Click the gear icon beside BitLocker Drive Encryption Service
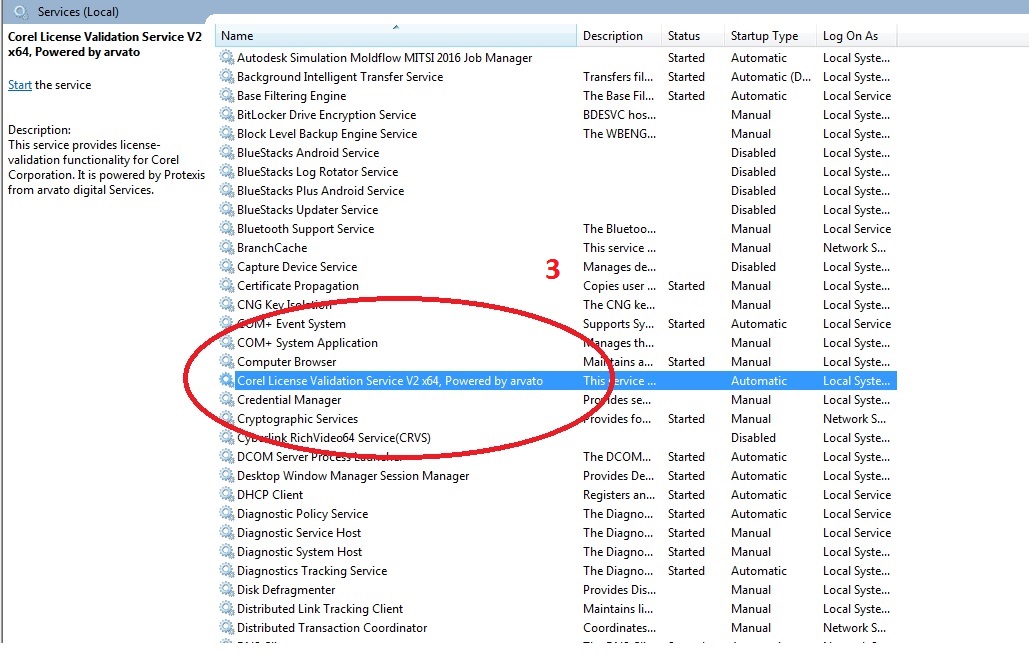The image size is (1029, 662). pos(226,114)
